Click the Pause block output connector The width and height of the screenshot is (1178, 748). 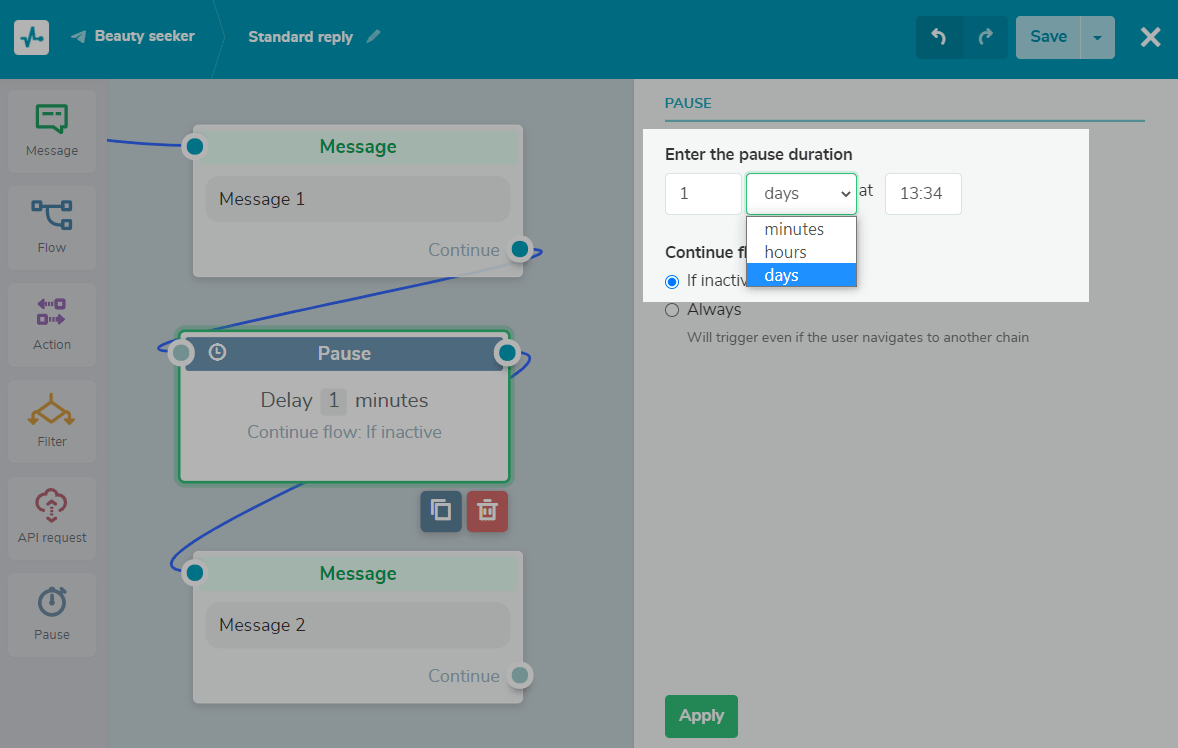click(507, 352)
